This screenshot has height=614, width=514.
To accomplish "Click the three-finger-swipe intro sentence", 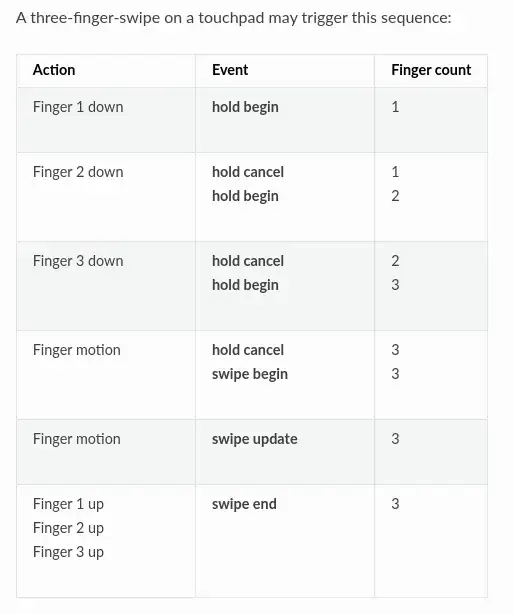I will [x=234, y=18].
